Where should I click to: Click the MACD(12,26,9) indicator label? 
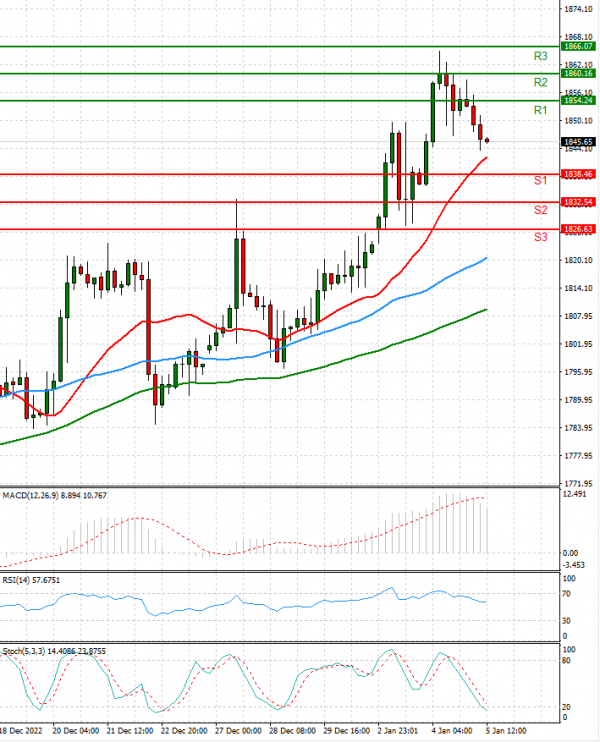click(x=54, y=495)
